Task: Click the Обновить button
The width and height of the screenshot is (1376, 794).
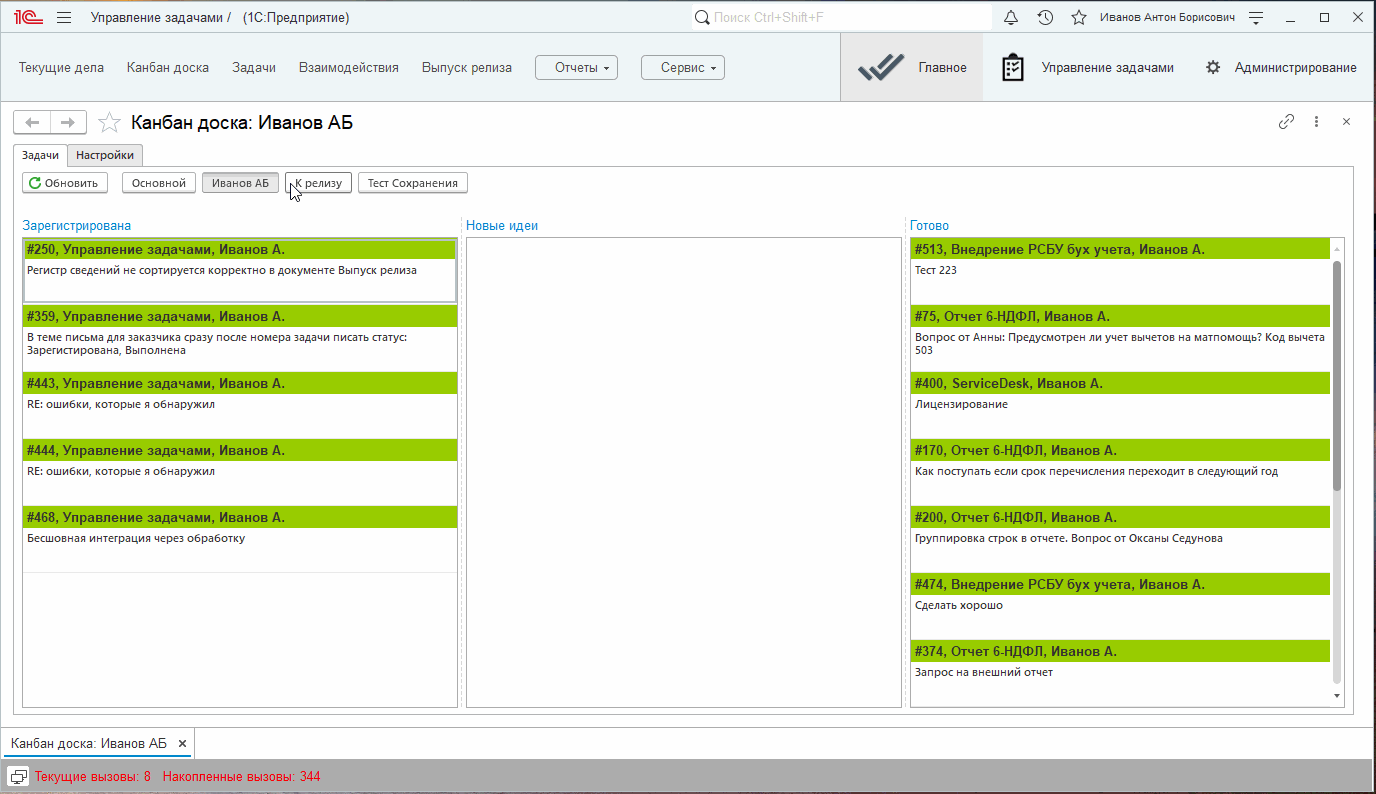Action: (x=65, y=183)
